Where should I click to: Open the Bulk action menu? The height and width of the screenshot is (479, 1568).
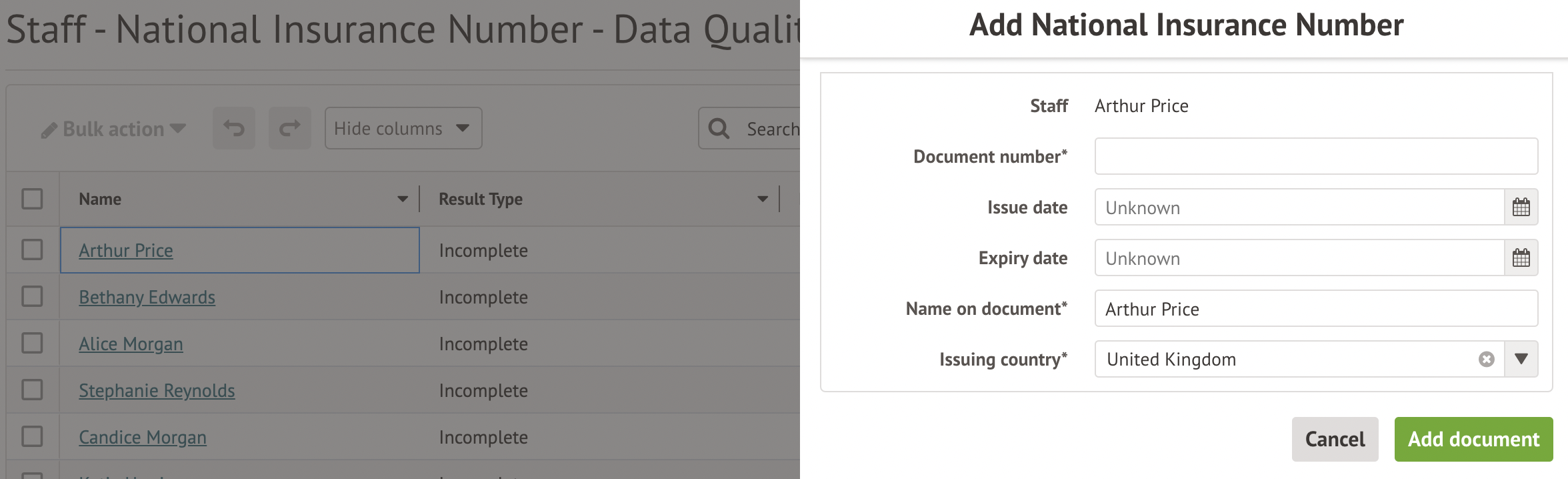point(113,129)
